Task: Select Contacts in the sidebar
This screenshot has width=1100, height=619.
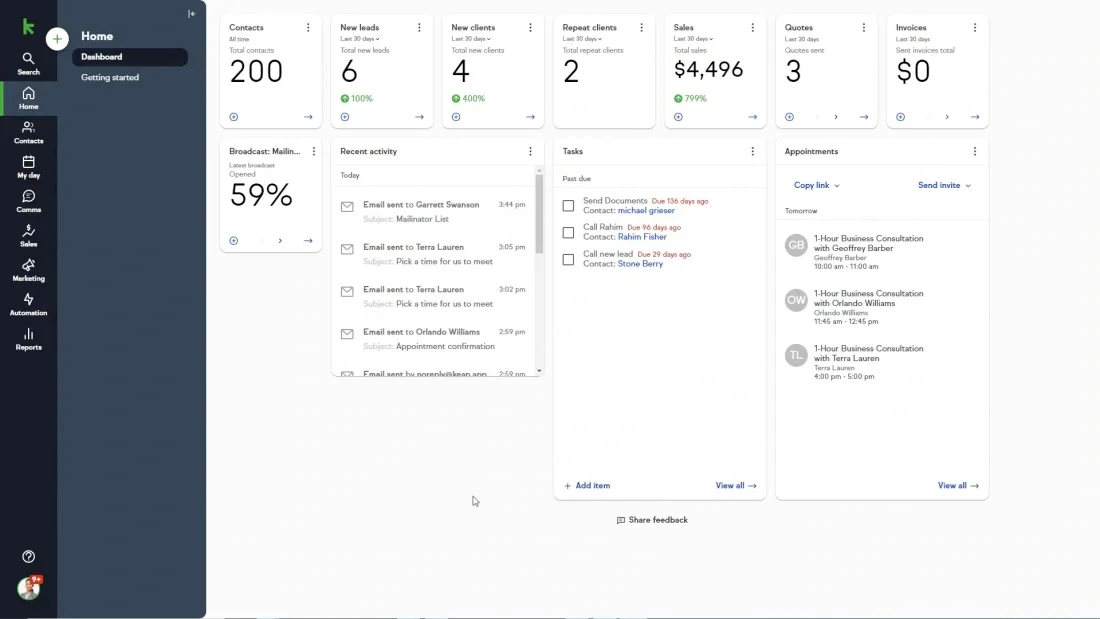Action: pyautogui.click(x=28, y=130)
